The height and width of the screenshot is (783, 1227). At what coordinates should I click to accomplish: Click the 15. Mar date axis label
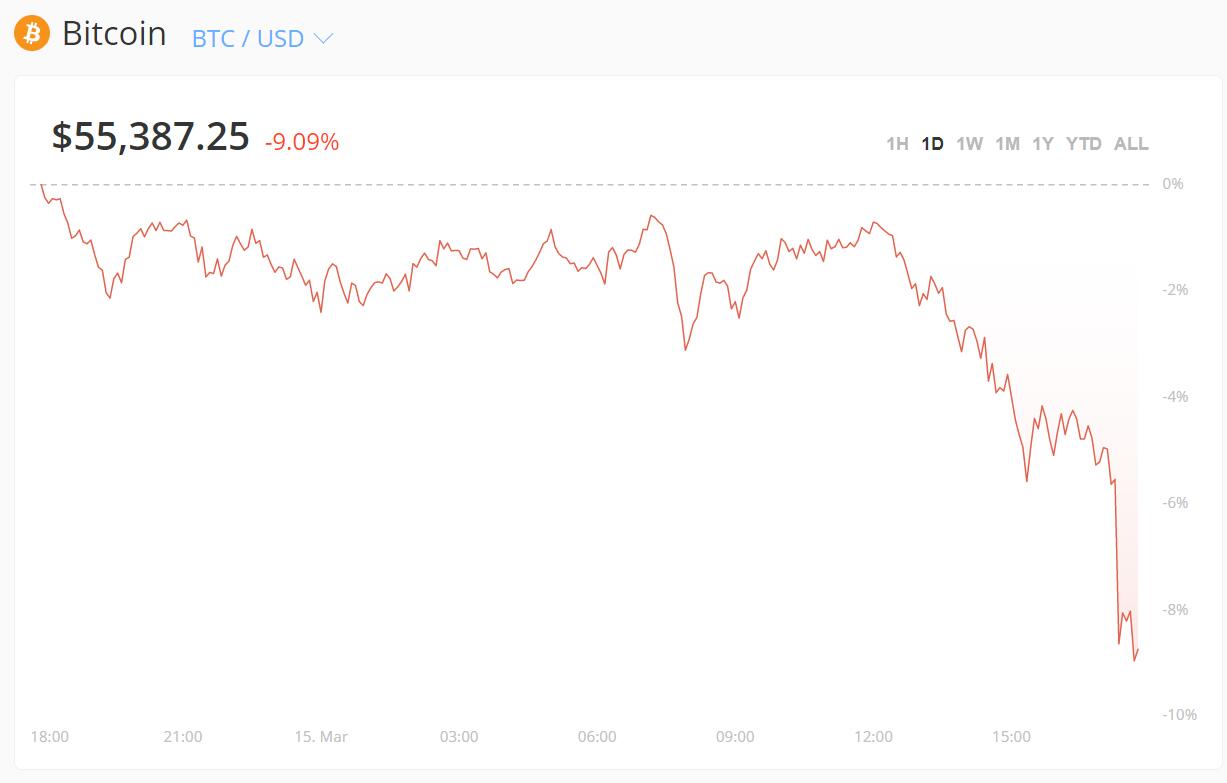pyautogui.click(x=321, y=737)
